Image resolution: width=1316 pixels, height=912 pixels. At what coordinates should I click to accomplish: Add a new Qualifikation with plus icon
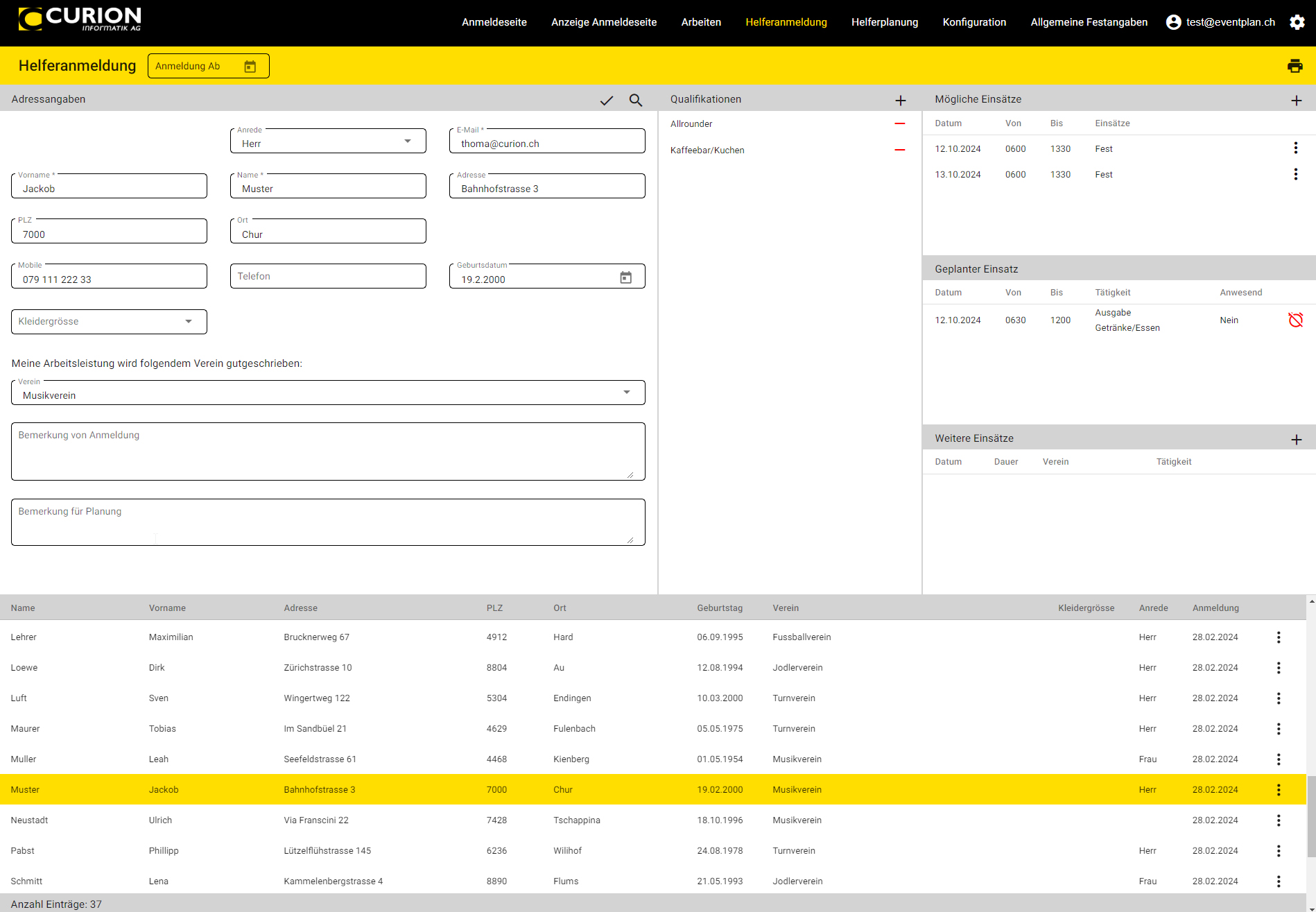(900, 101)
